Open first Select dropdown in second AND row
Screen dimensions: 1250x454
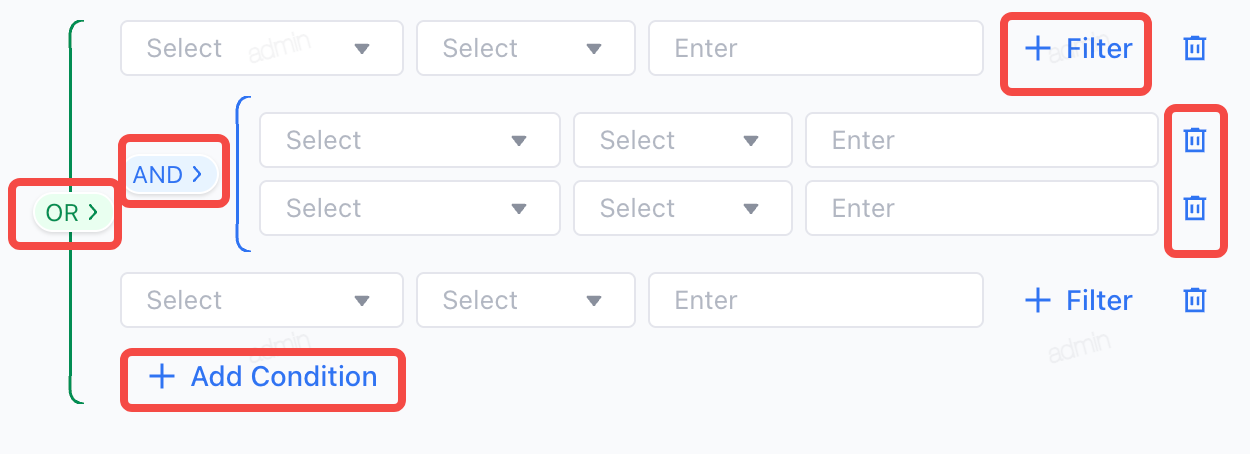pos(409,208)
